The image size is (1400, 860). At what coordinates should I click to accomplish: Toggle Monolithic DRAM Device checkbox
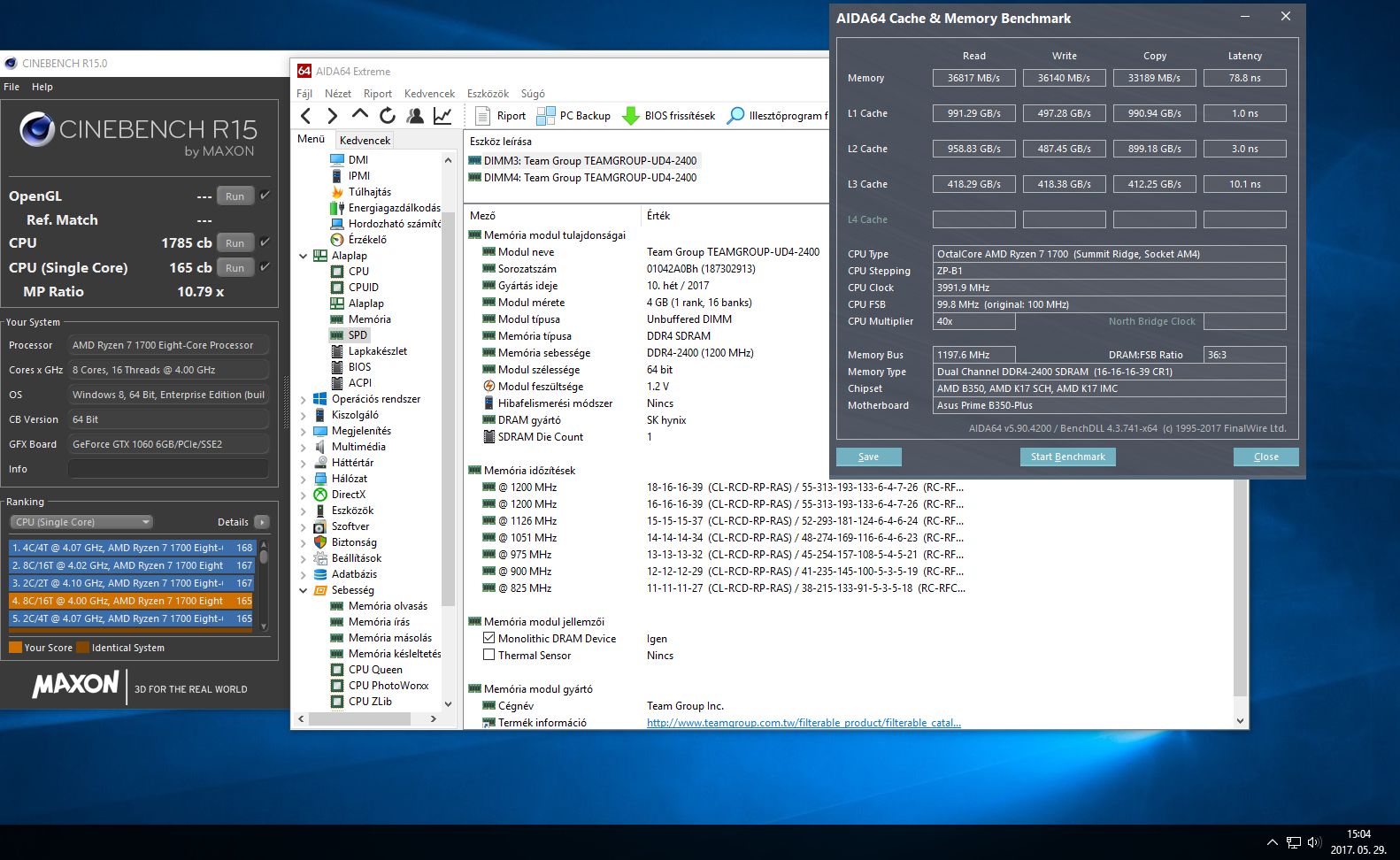488,638
